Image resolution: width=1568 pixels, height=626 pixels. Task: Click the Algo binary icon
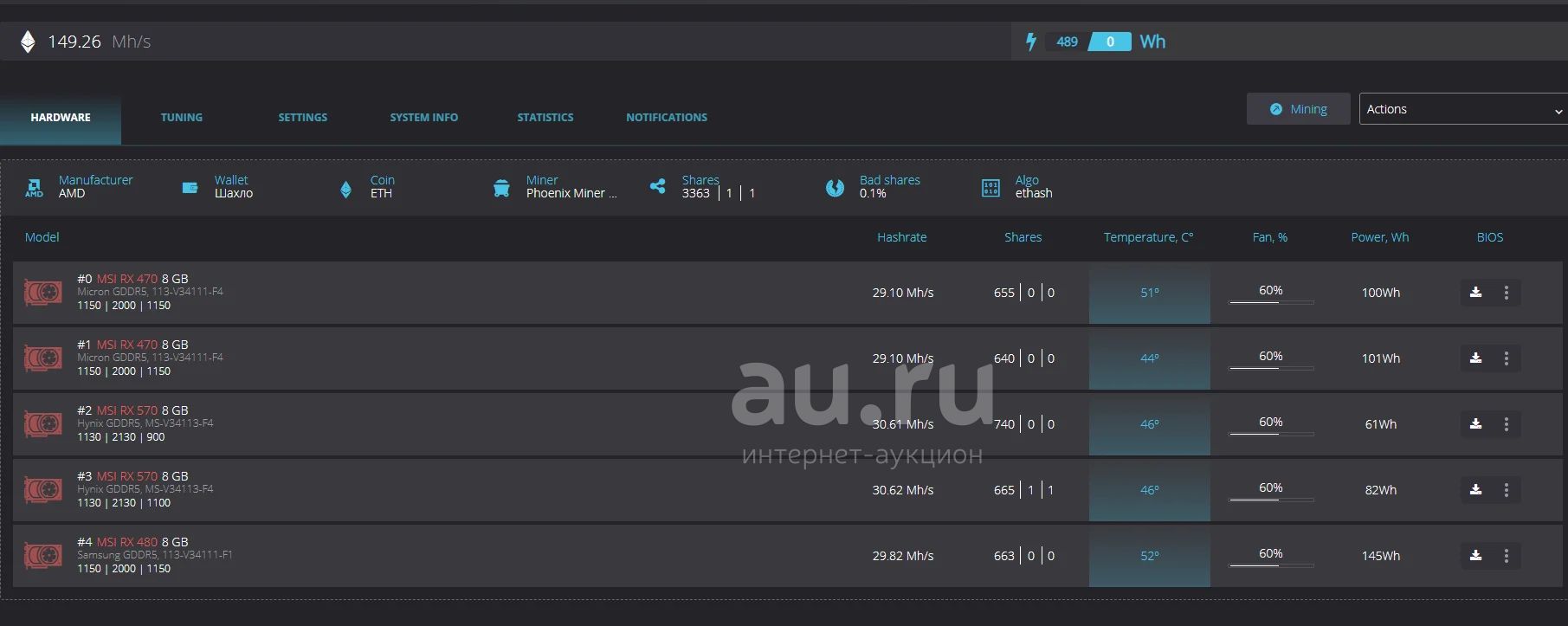[991, 188]
